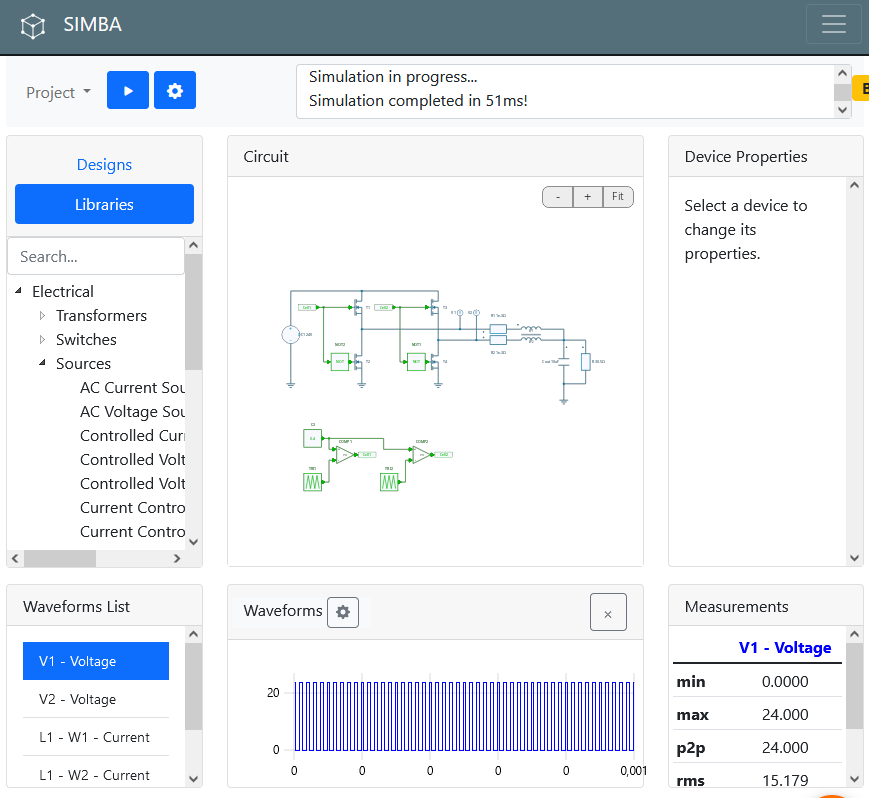Select the NOT2 gate block
Image resolution: width=869 pixels, height=798 pixels.
tap(340, 362)
